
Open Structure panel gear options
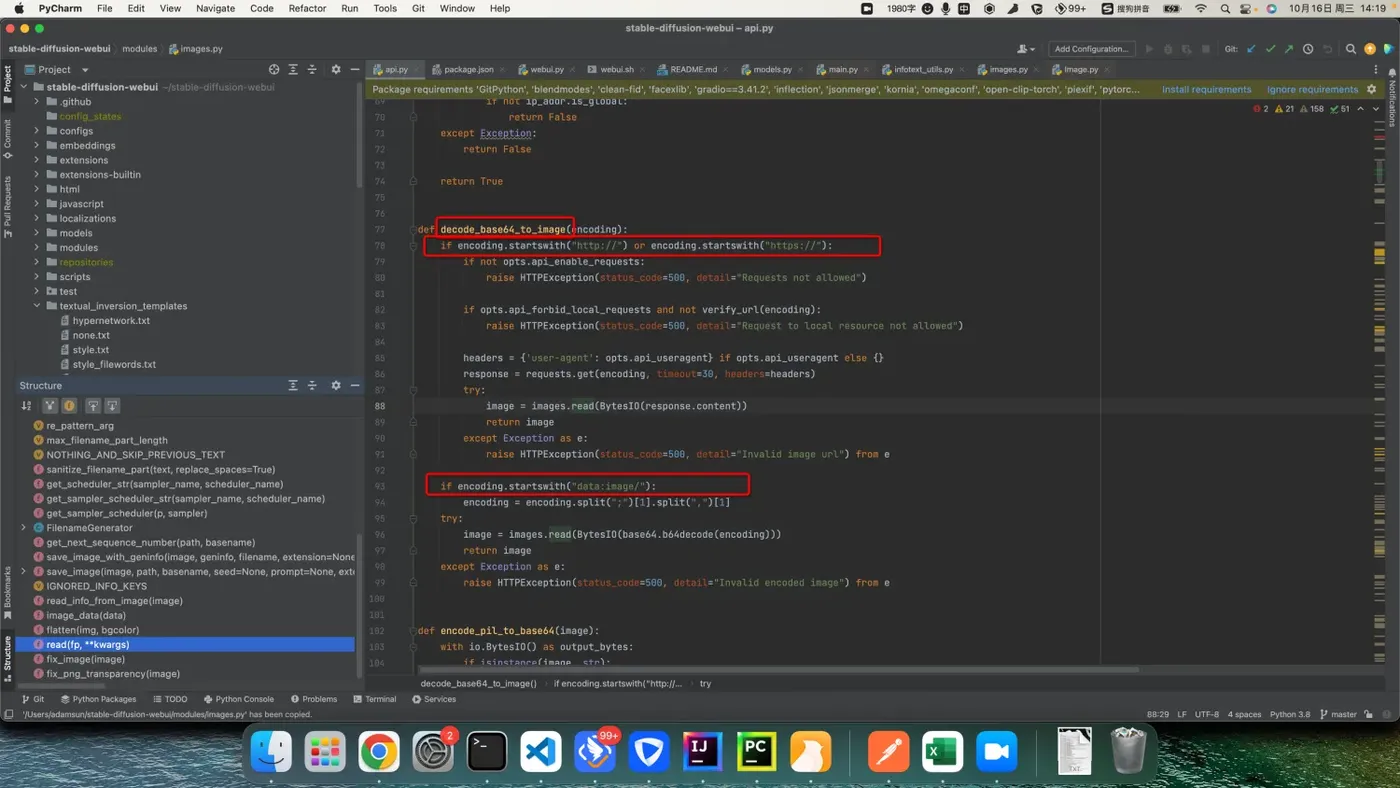coord(336,385)
